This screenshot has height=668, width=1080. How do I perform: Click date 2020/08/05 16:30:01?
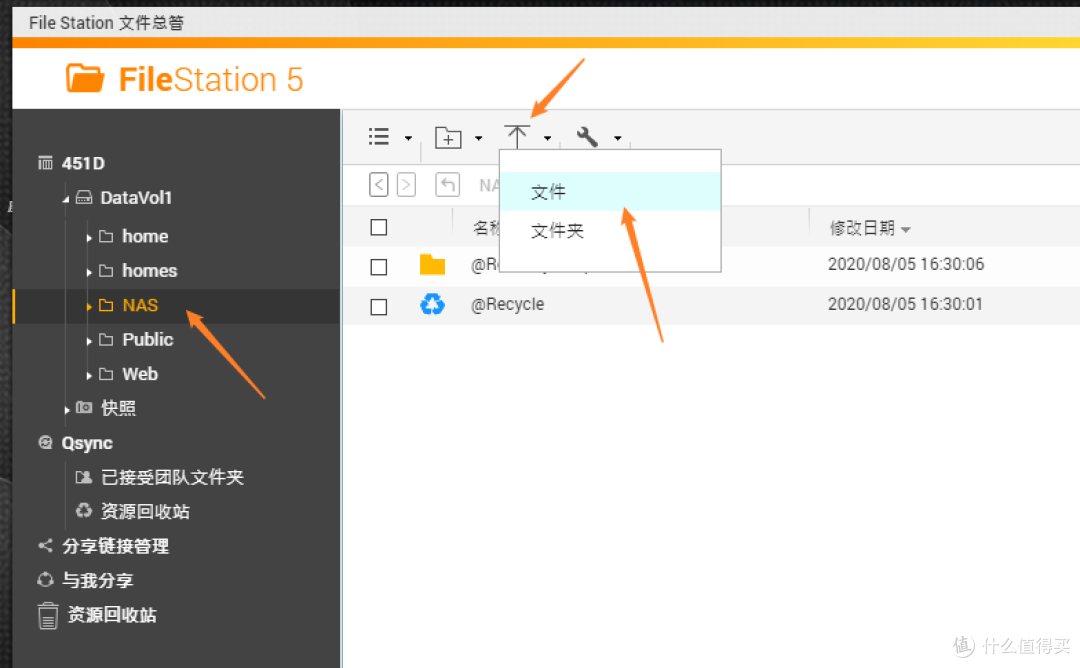(x=905, y=304)
